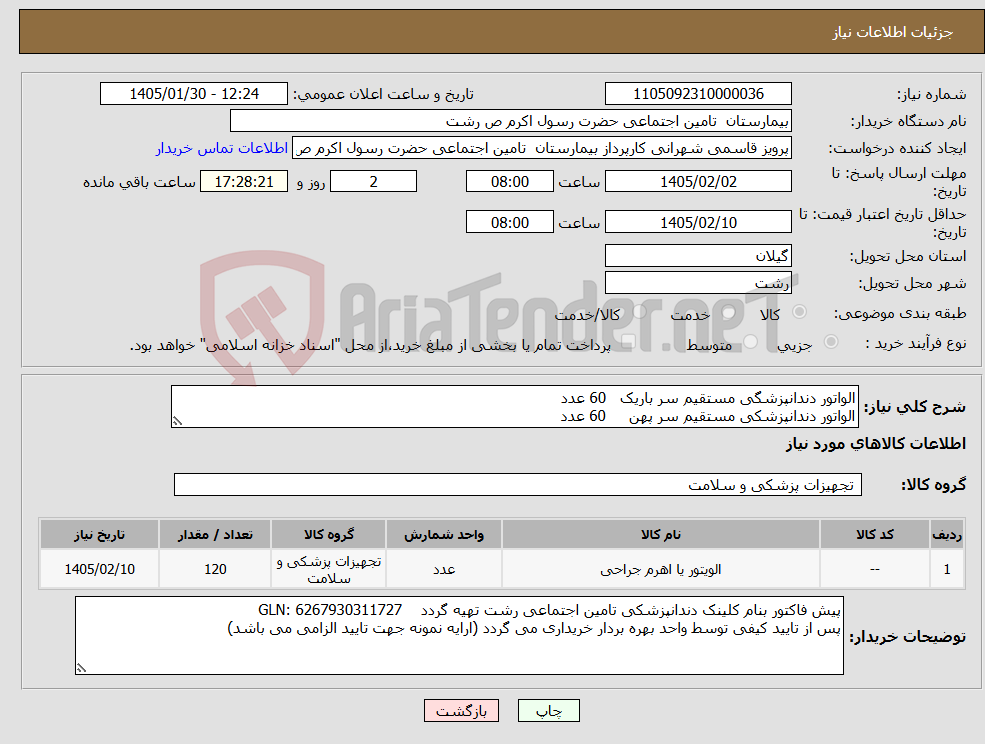
Task: Click the remaining days field showing 2
Action: pos(373,182)
